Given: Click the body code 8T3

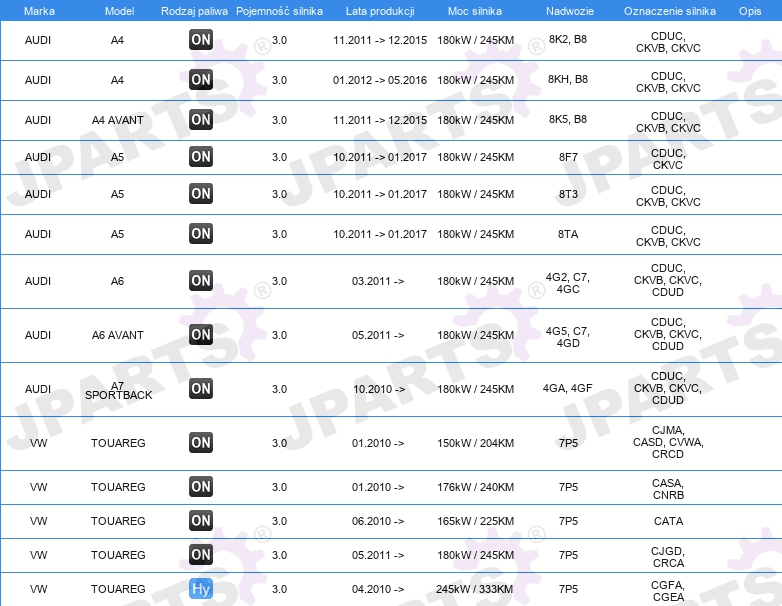Looking at the screenshot, I should 568,194.
